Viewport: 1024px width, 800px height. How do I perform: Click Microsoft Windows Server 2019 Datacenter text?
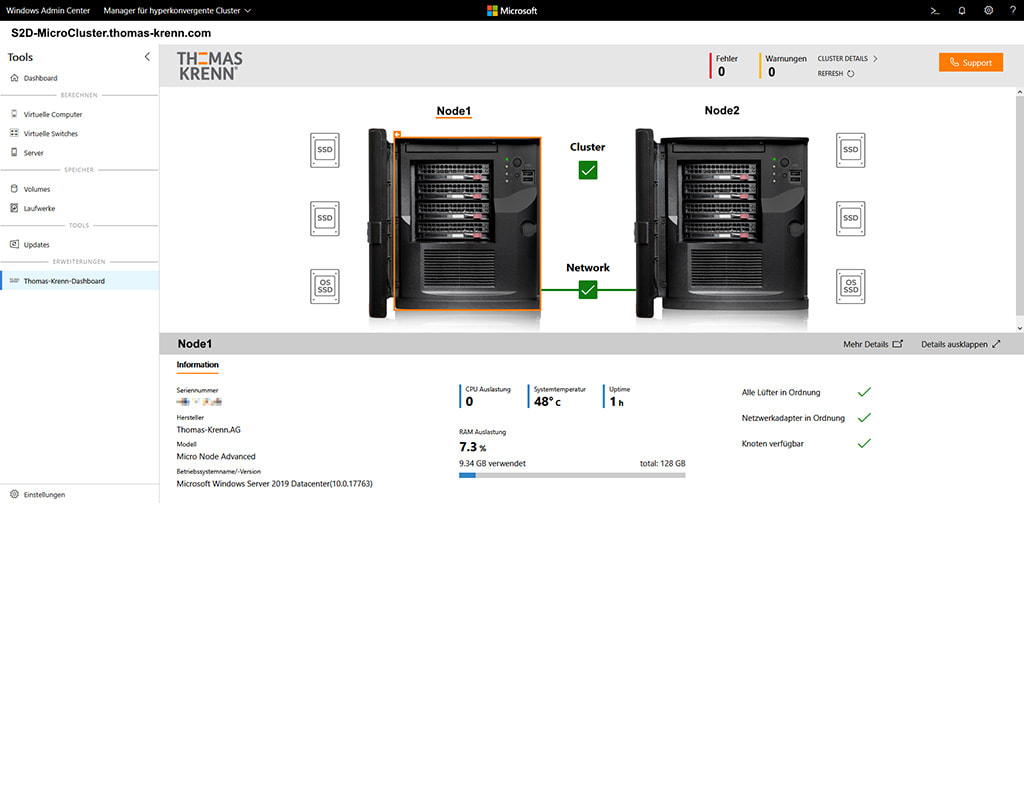click(274, 484)
